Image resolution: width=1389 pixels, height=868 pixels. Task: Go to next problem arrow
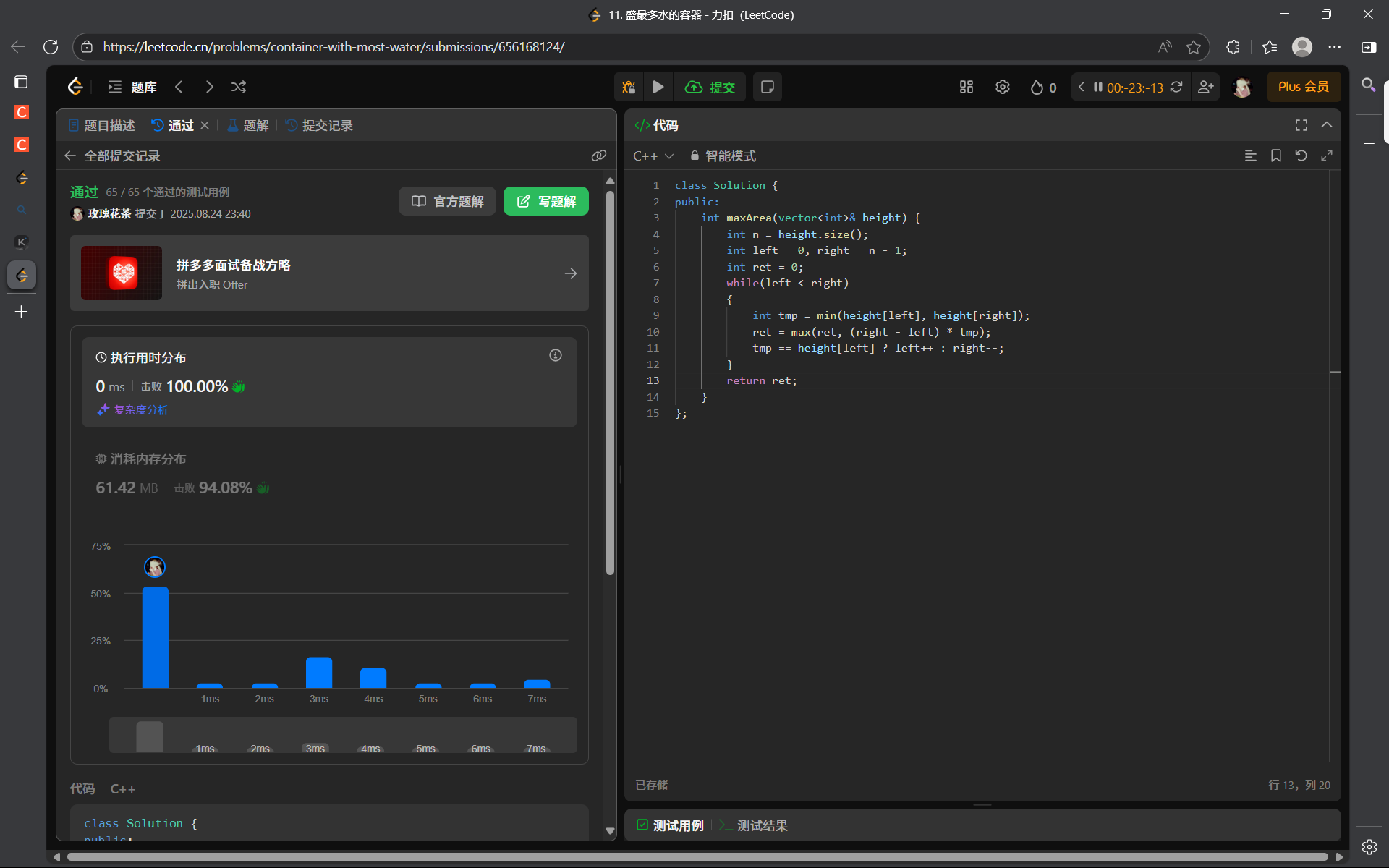click(209, 87)
